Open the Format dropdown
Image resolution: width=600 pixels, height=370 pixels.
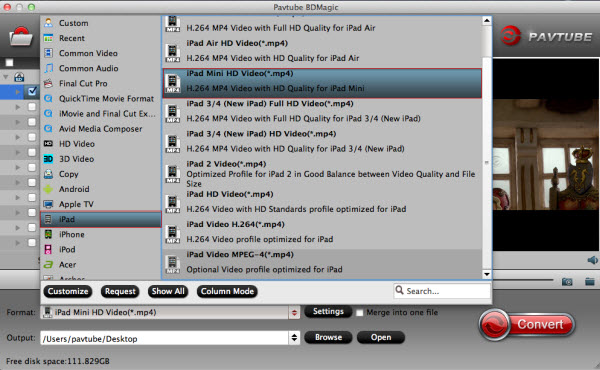coord(294,312)
